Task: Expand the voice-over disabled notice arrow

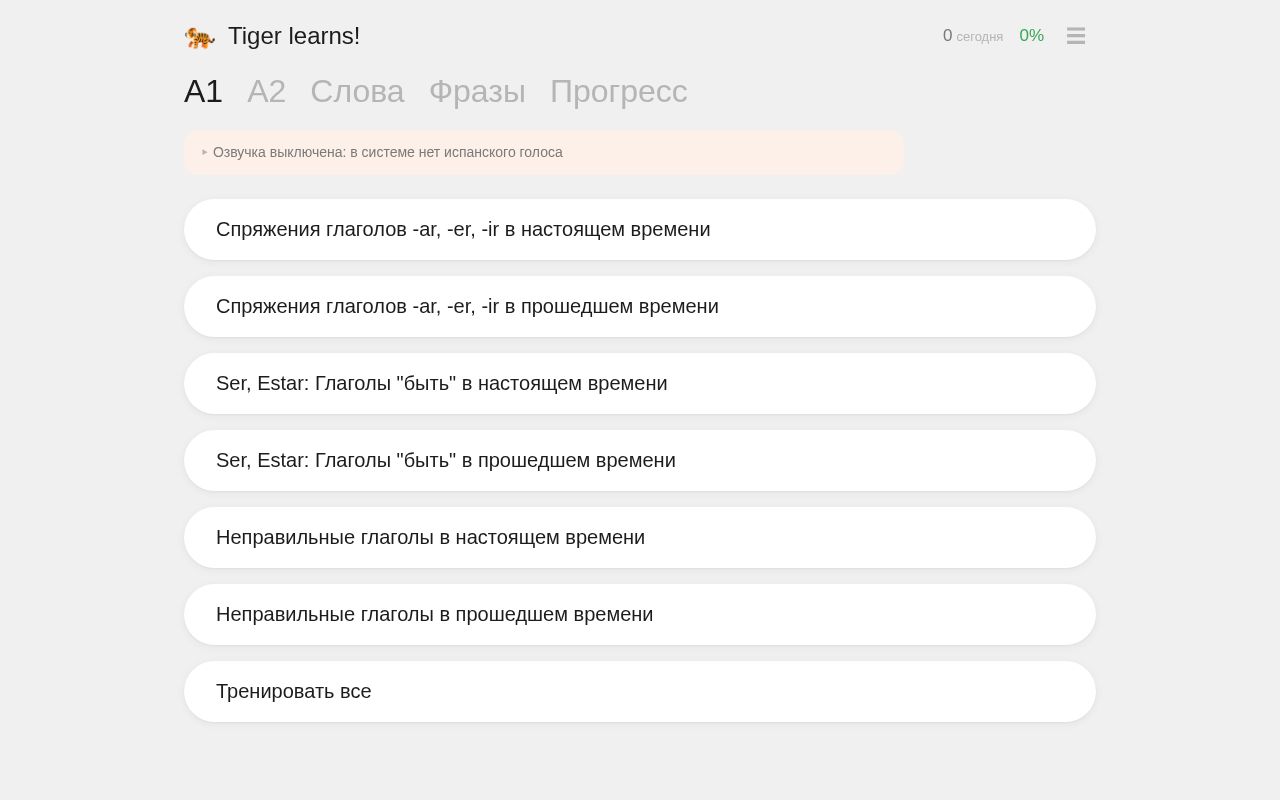Action: [205, 152]
